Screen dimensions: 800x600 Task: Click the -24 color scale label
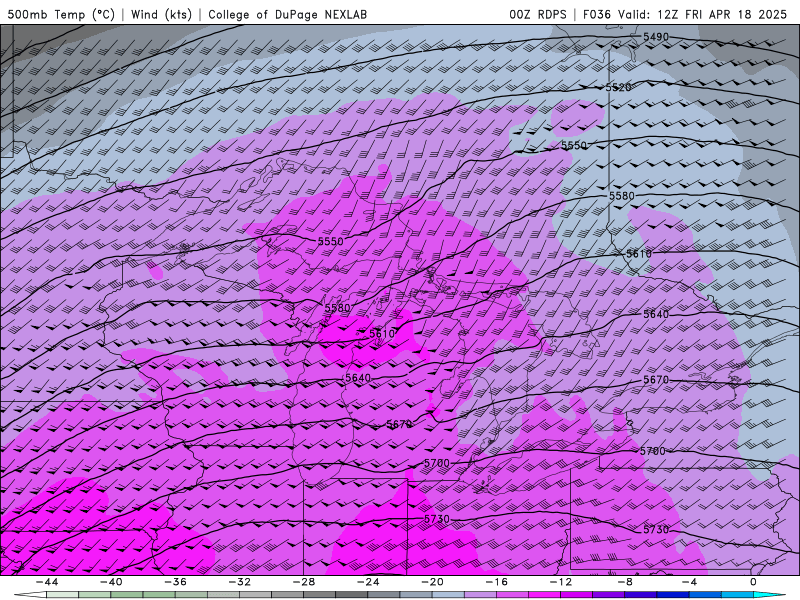tap(368, 582)
